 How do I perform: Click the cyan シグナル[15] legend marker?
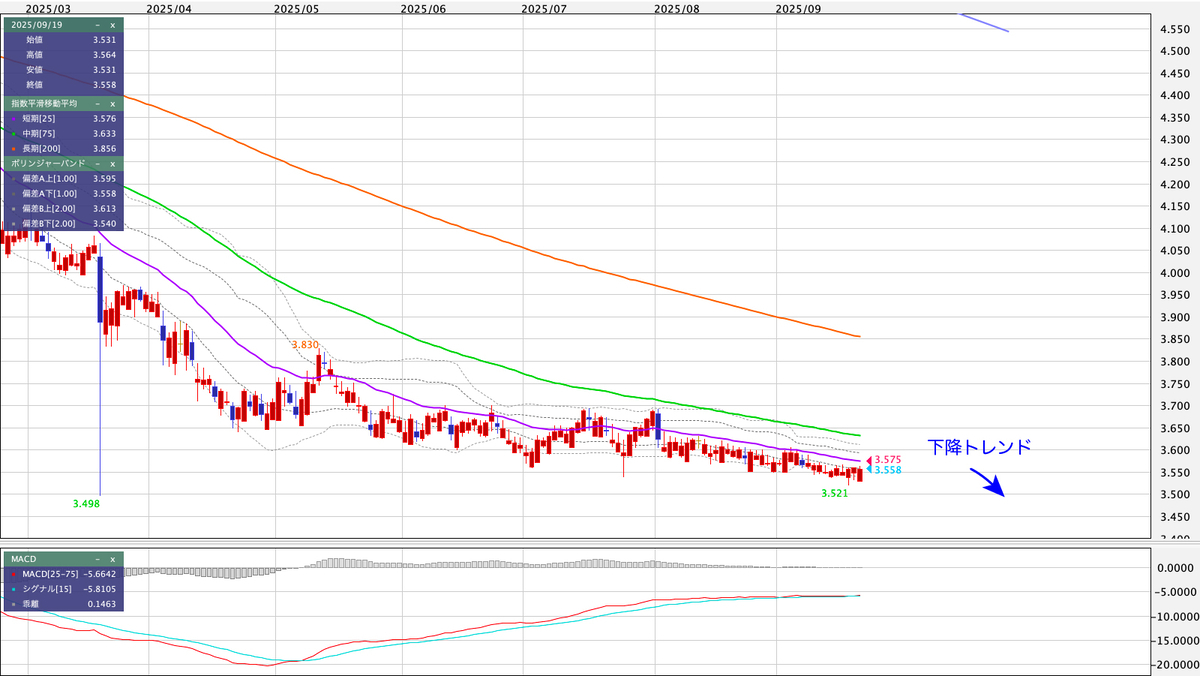tap(11, 590)
